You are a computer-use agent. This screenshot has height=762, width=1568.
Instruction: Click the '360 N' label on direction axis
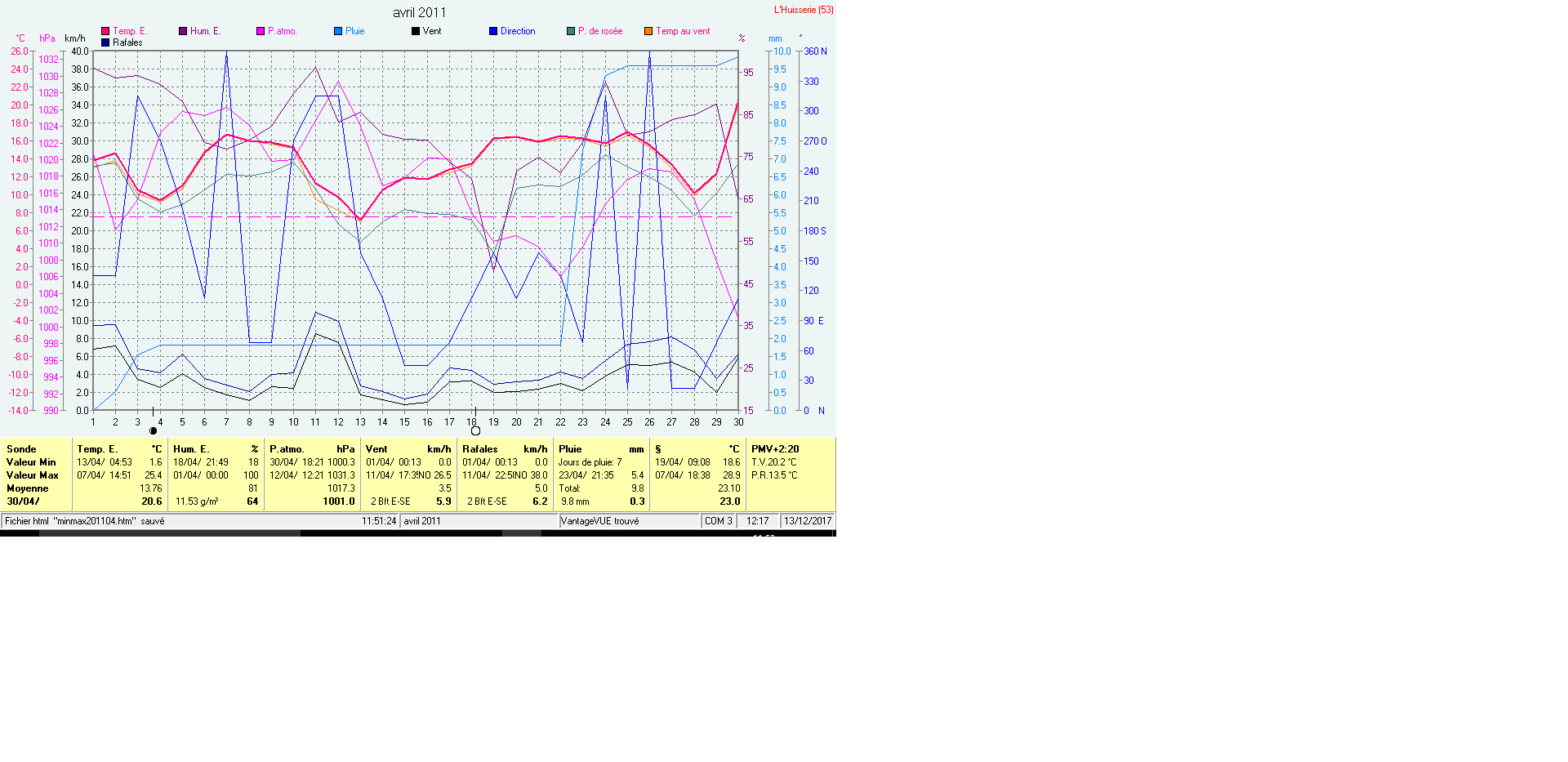(x=815, y=51)
